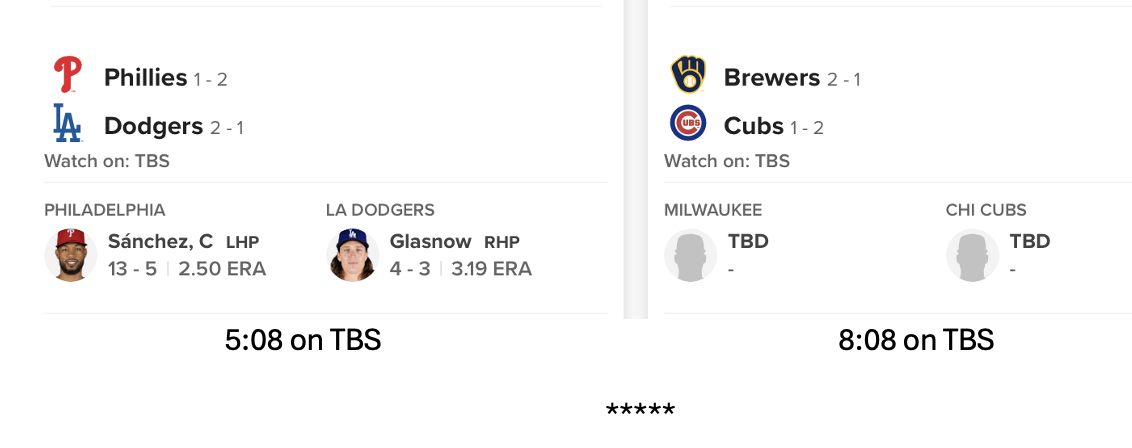This screenshot has height=448, width=1132.
Task: Click the Cubs team logo
Action: click(x=688, y=124)
